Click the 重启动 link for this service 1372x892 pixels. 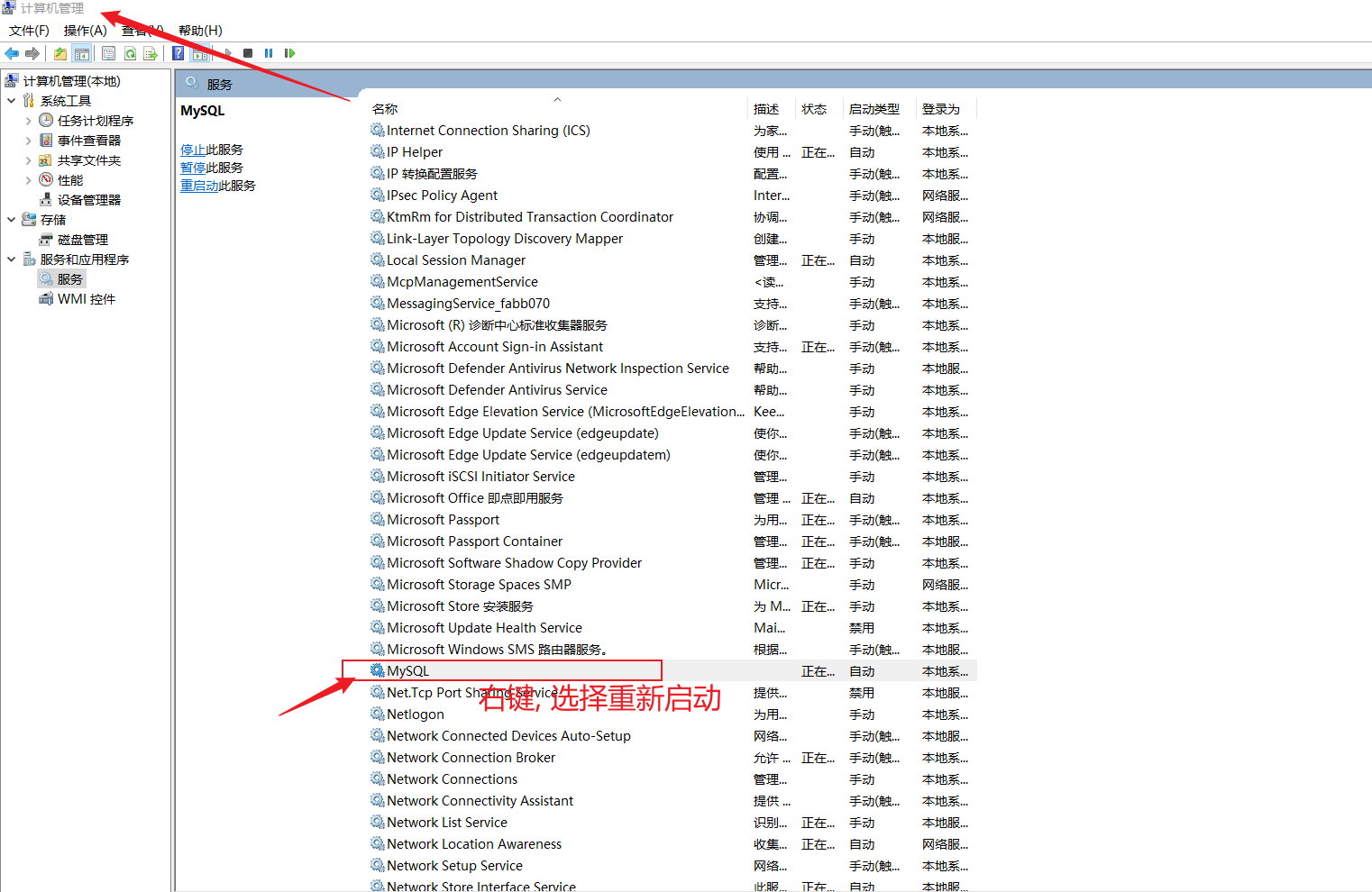(199, 186)
